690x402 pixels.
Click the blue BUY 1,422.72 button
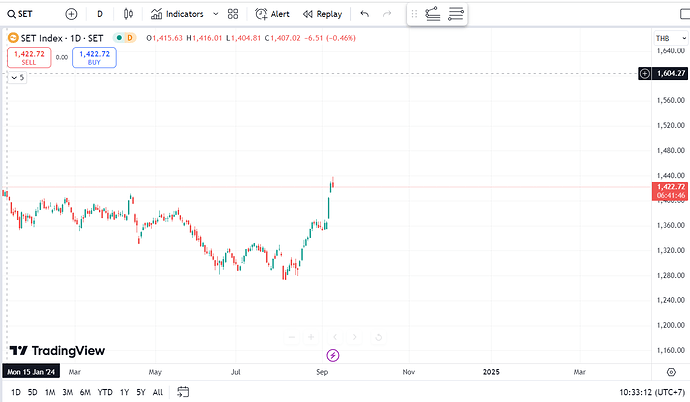point(94,58)
